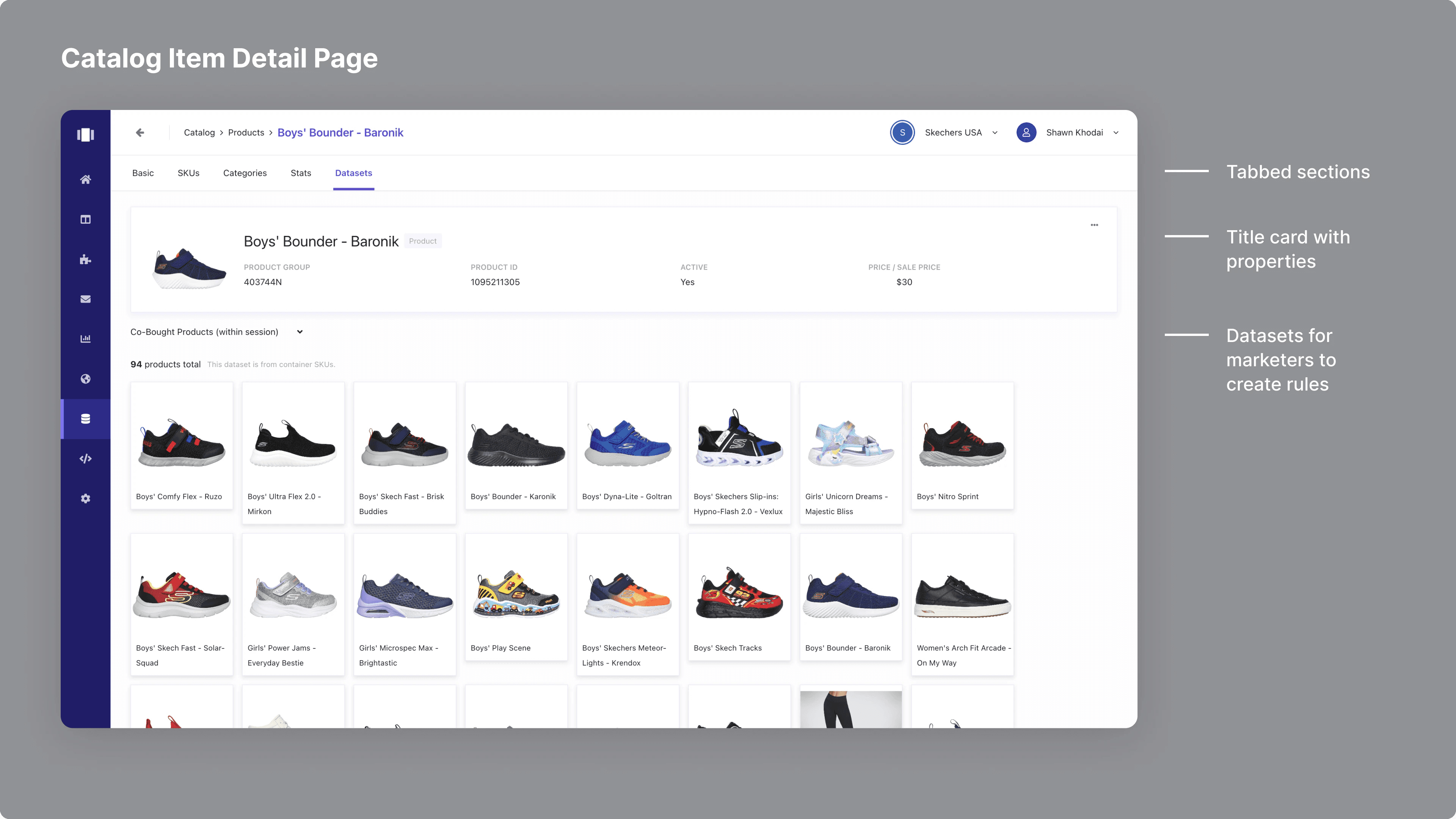Click the 'This dataset is from container SKUs.' note

click(x=271, y=364)
